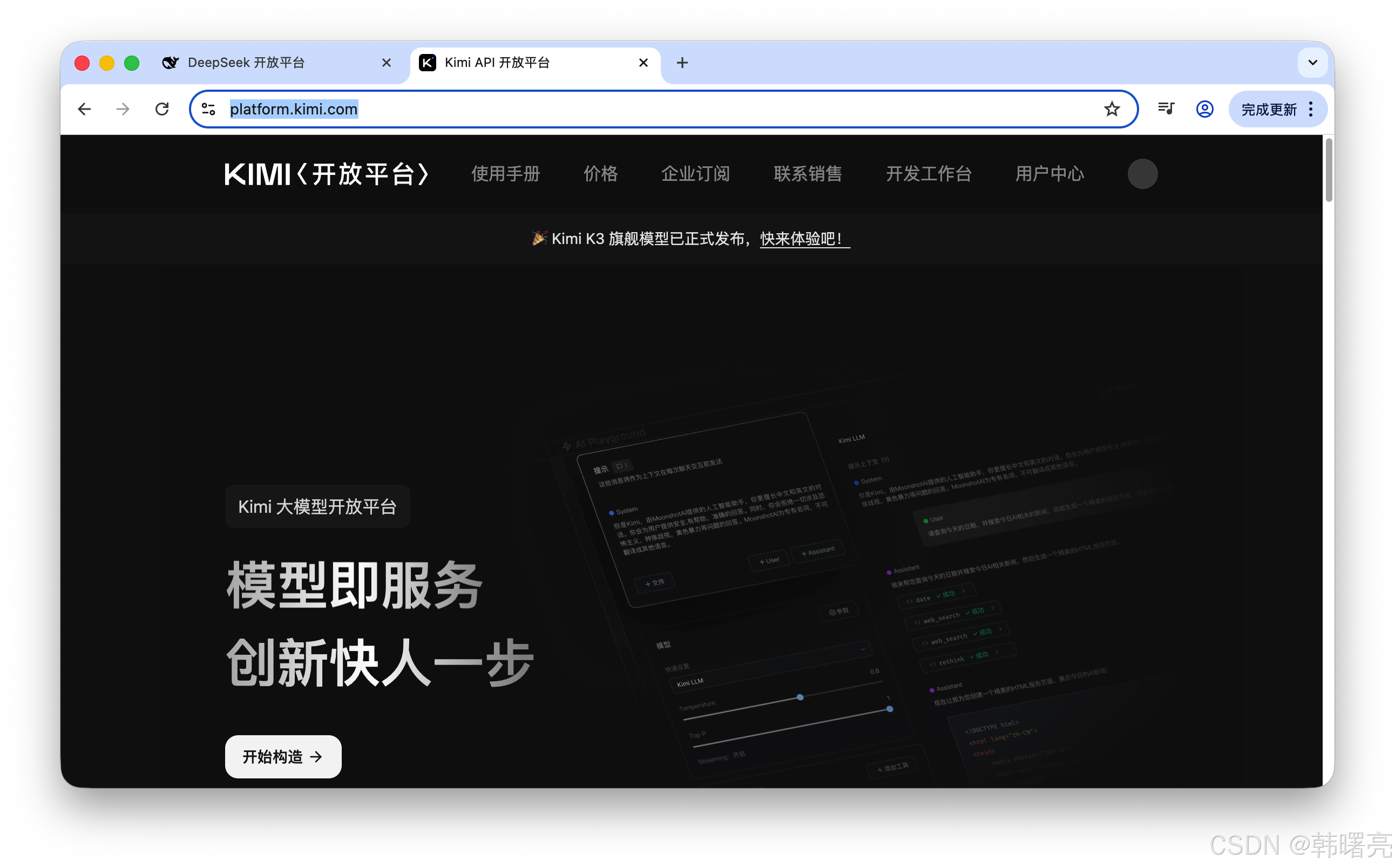Bookmark this page with star icon

[1112, 109]
